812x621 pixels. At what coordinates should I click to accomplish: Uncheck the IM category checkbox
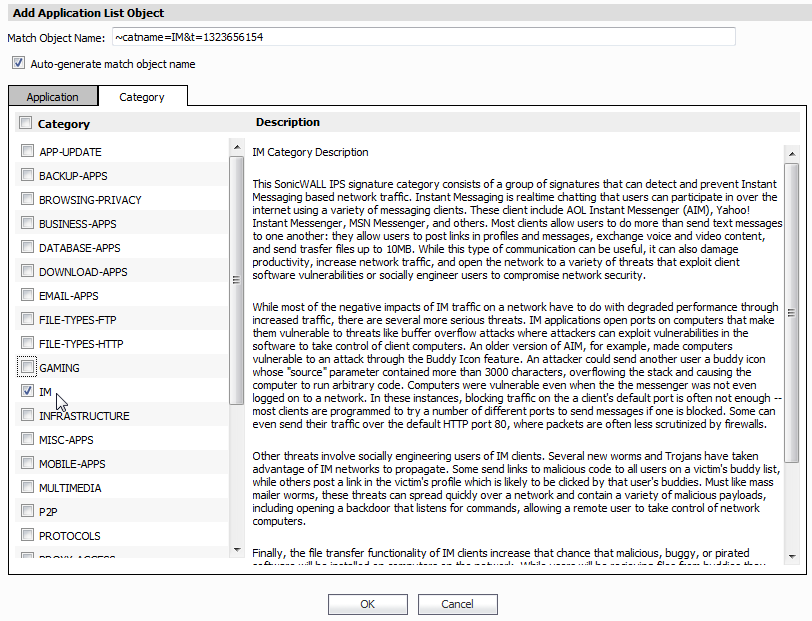pyautogui.click(x=27, y=391)
